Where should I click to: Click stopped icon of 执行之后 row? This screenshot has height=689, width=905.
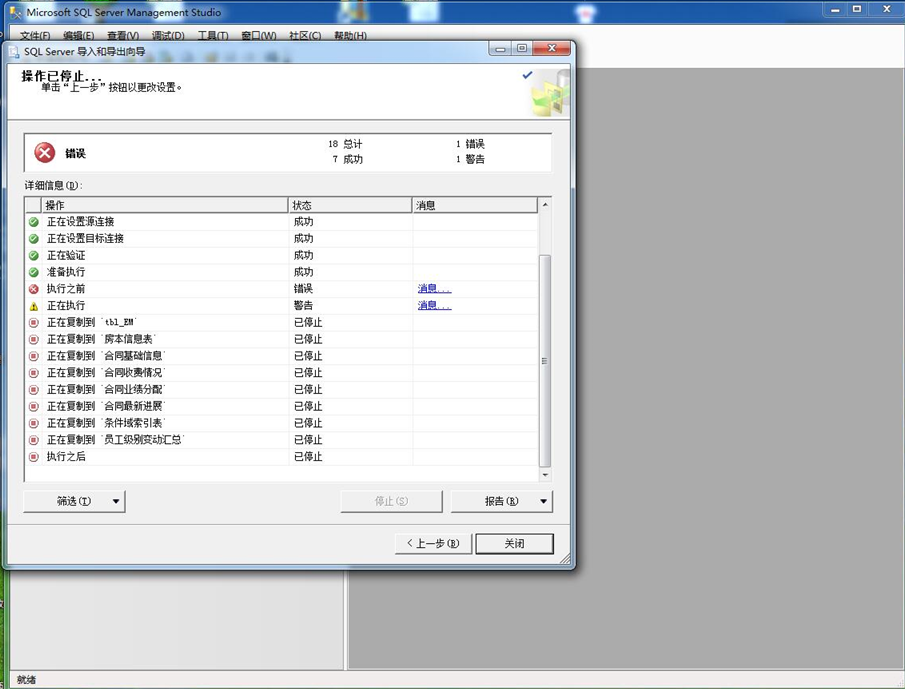coord(33,456)
